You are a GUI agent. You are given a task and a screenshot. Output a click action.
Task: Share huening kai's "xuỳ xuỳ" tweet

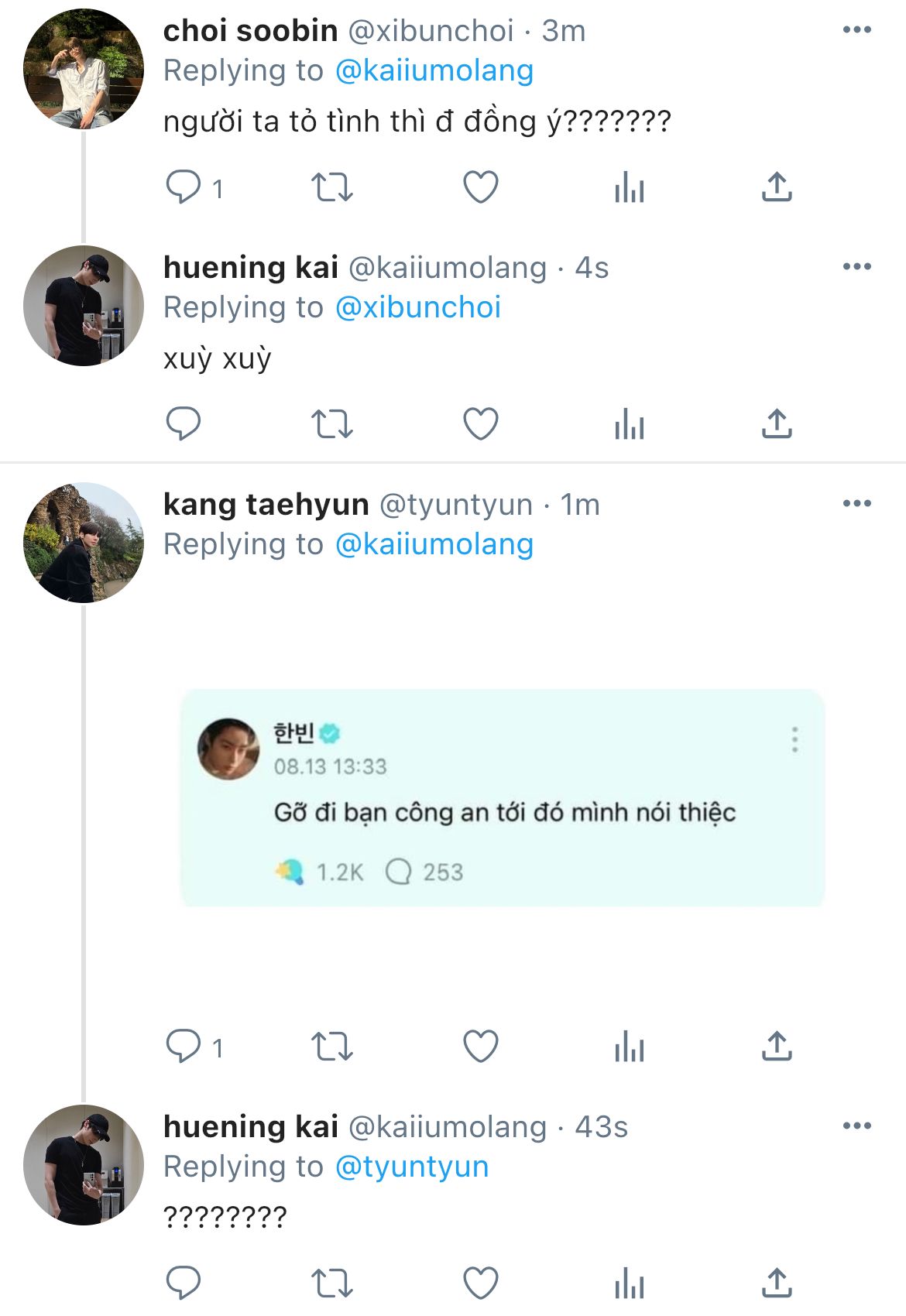tap(777, 424)
